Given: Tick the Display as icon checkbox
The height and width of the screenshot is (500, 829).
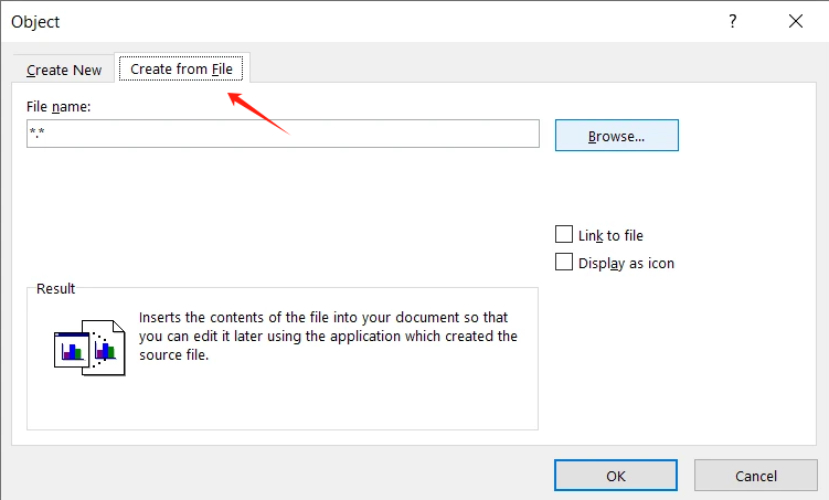Looking at the screenshot, I should tap(564, 263).
